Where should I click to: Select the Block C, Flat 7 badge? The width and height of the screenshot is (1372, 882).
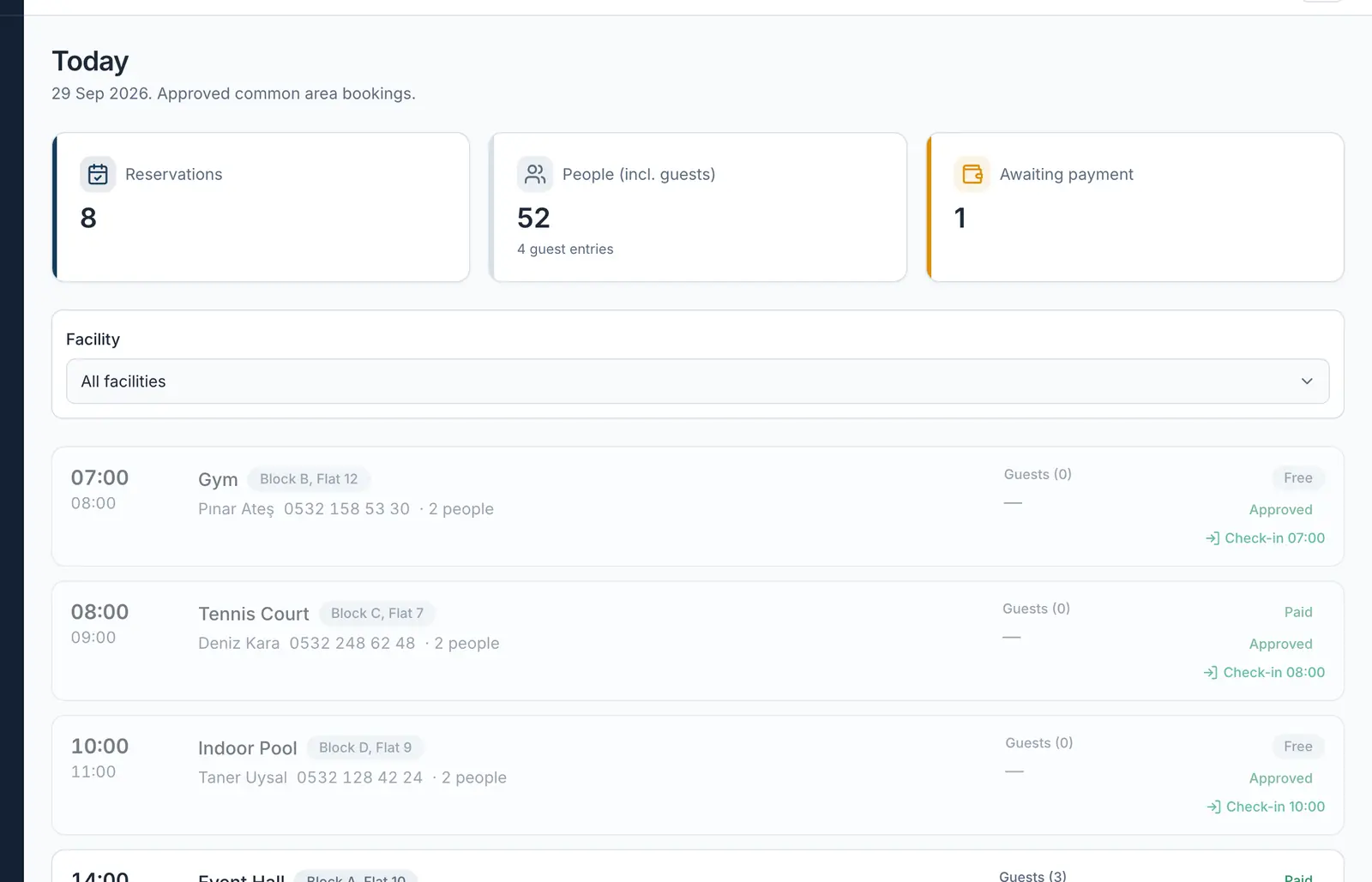[x=377, y=614]
